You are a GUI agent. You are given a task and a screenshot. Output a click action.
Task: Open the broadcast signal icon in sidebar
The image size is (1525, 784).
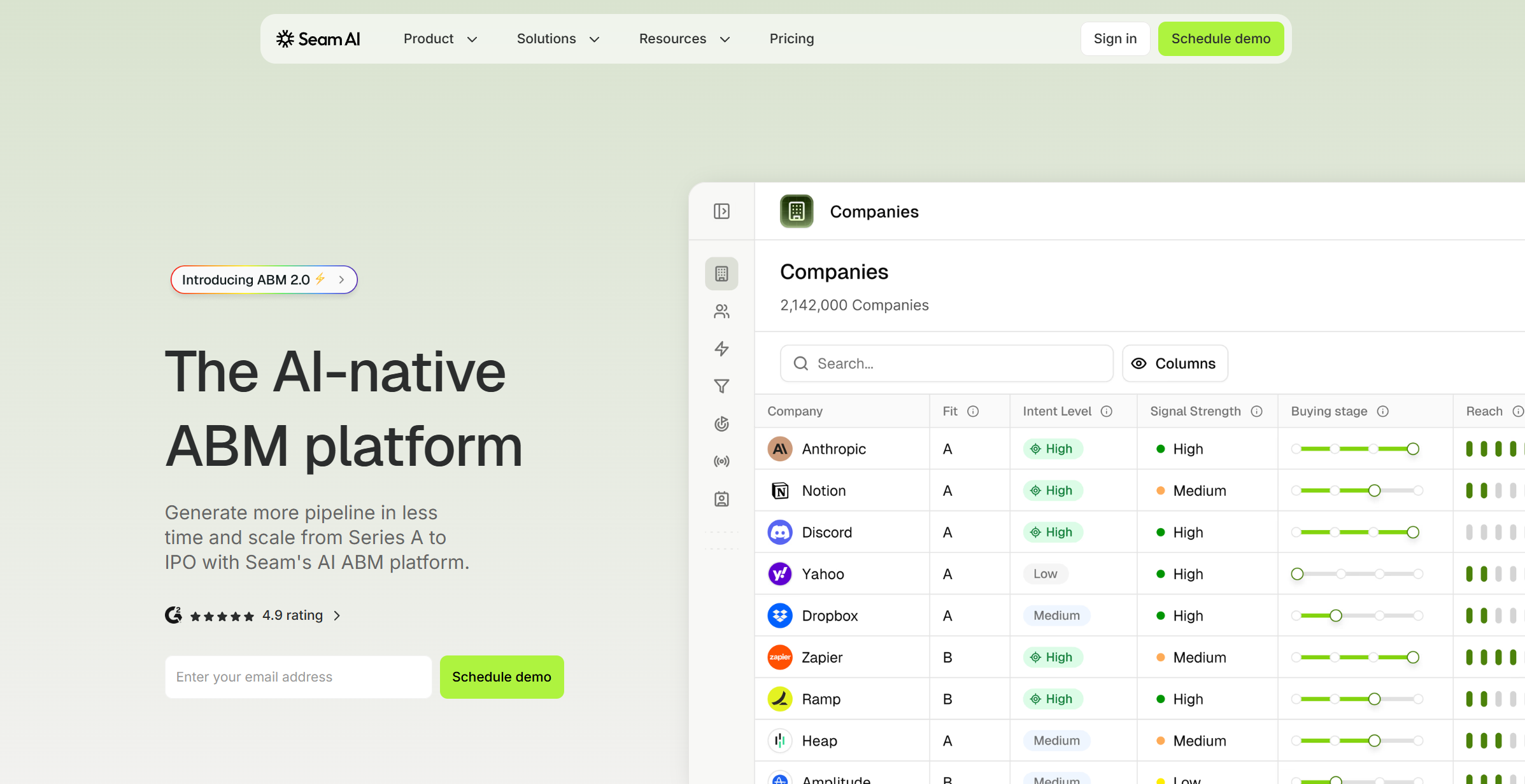(721, 461)
